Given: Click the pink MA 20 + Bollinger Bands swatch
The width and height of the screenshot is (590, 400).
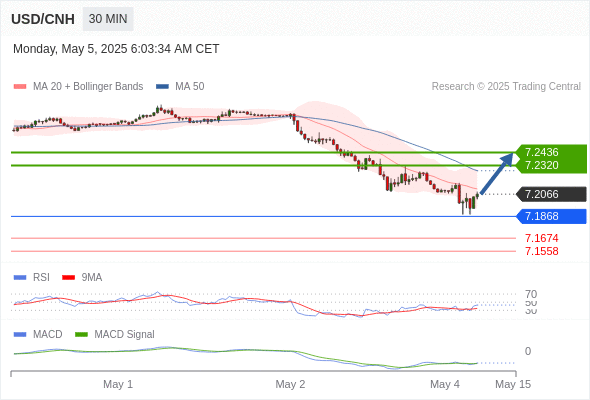Looking at the screenshot, I should pos(20,87).
